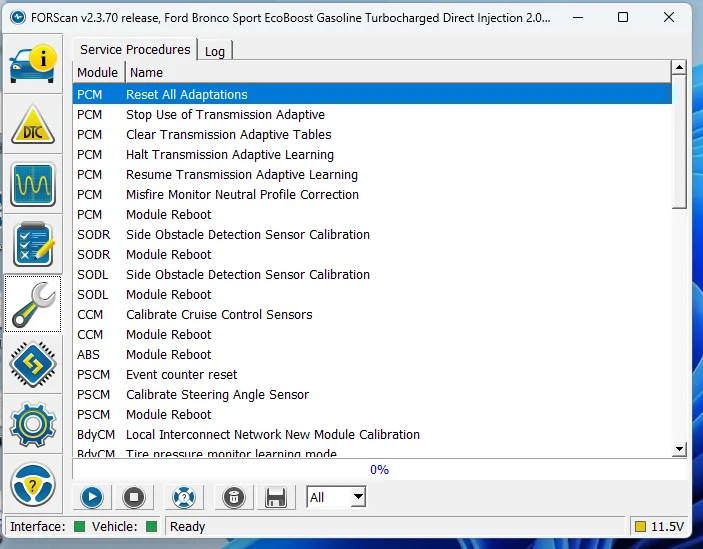Open the steering wheel help section
The image size is (703, 549).
[x=33, y=485]
